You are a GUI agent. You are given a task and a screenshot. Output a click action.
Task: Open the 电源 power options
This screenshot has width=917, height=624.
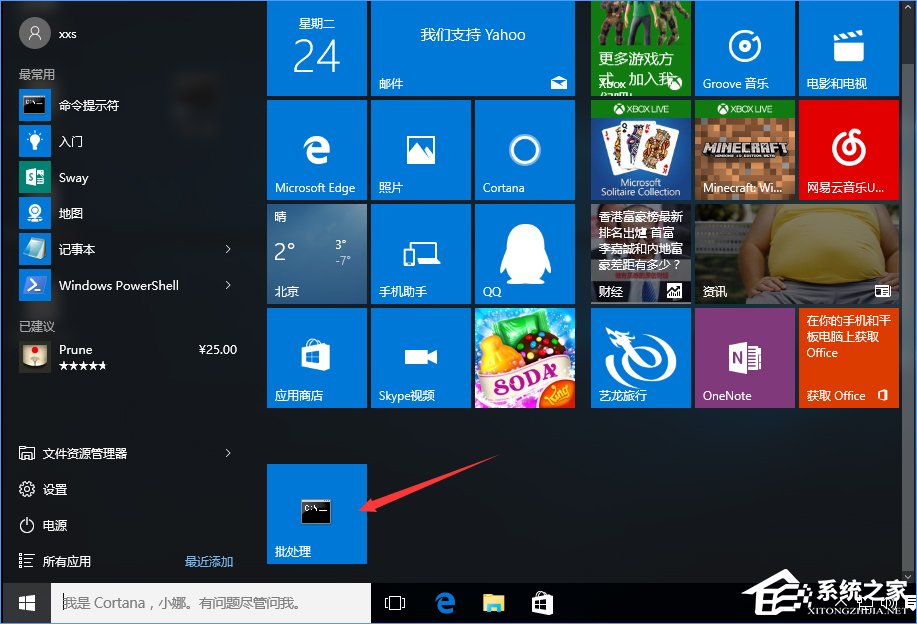pos(53,525)
